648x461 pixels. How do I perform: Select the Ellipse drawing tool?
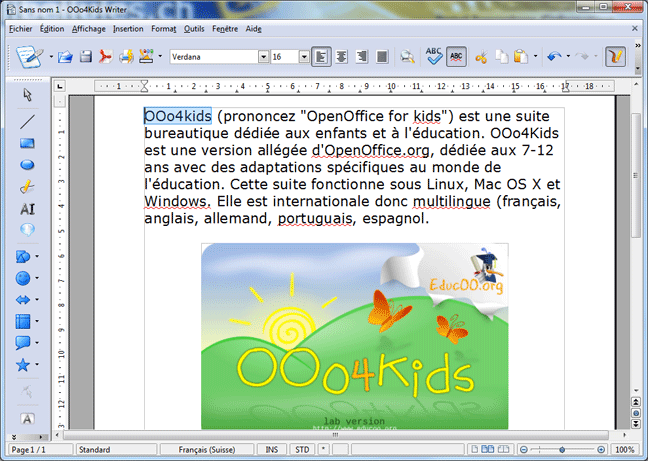coord(27,165)
